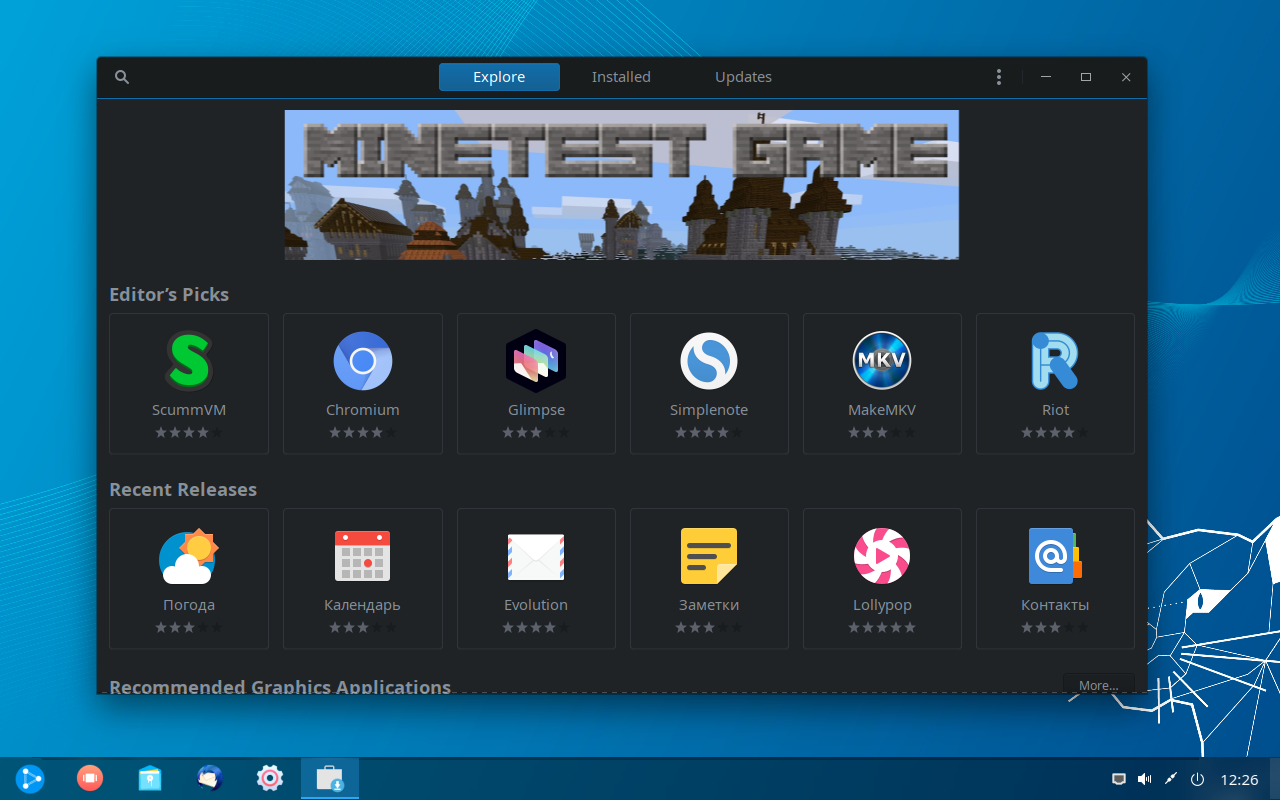Open the ScummVM app card
The image size is (1280, 800).
click(189, 384)
